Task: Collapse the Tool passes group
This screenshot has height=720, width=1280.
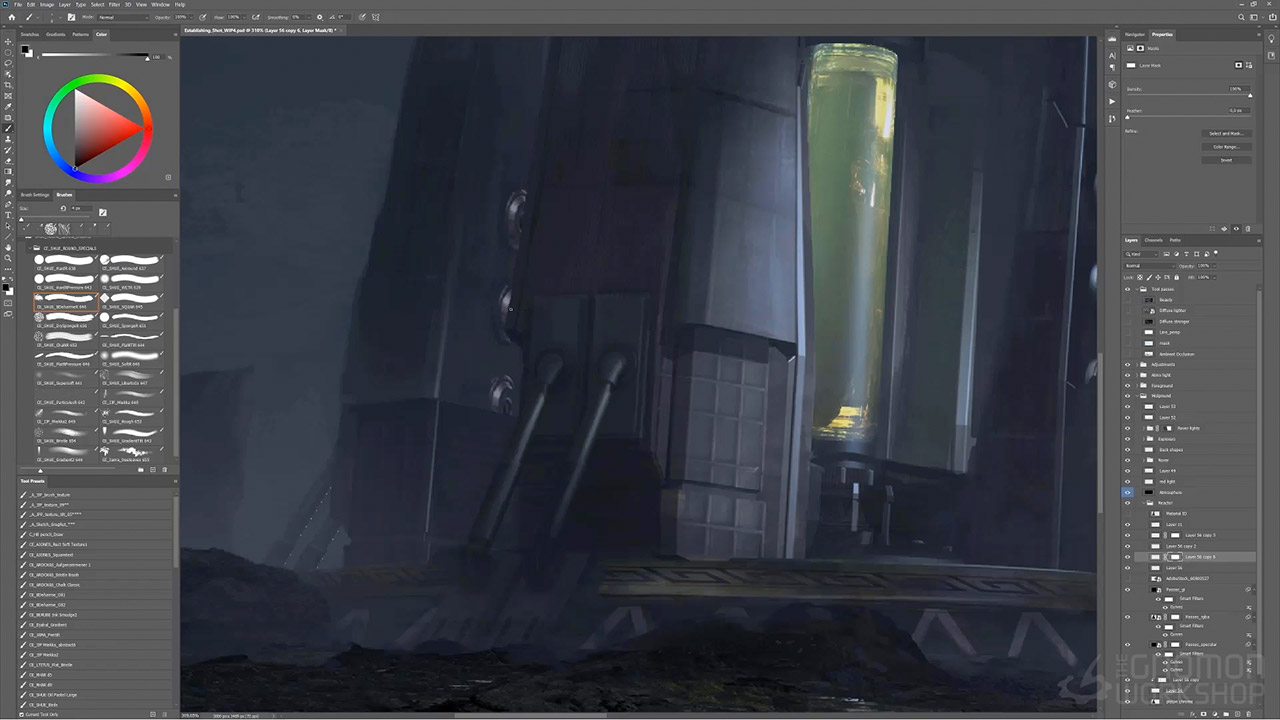Action: click(1137, 289)
